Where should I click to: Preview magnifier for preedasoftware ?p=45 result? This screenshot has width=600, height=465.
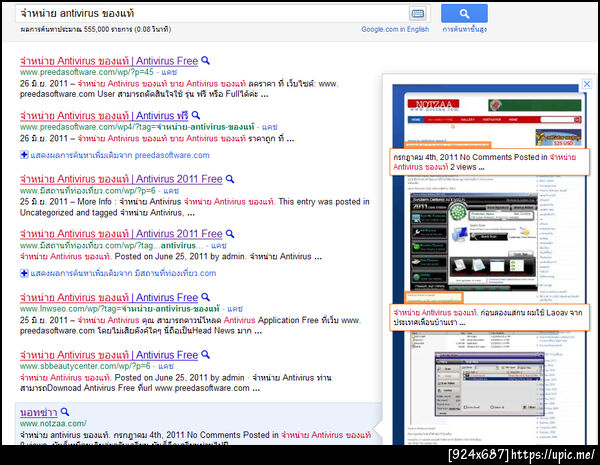coord(205,60)
